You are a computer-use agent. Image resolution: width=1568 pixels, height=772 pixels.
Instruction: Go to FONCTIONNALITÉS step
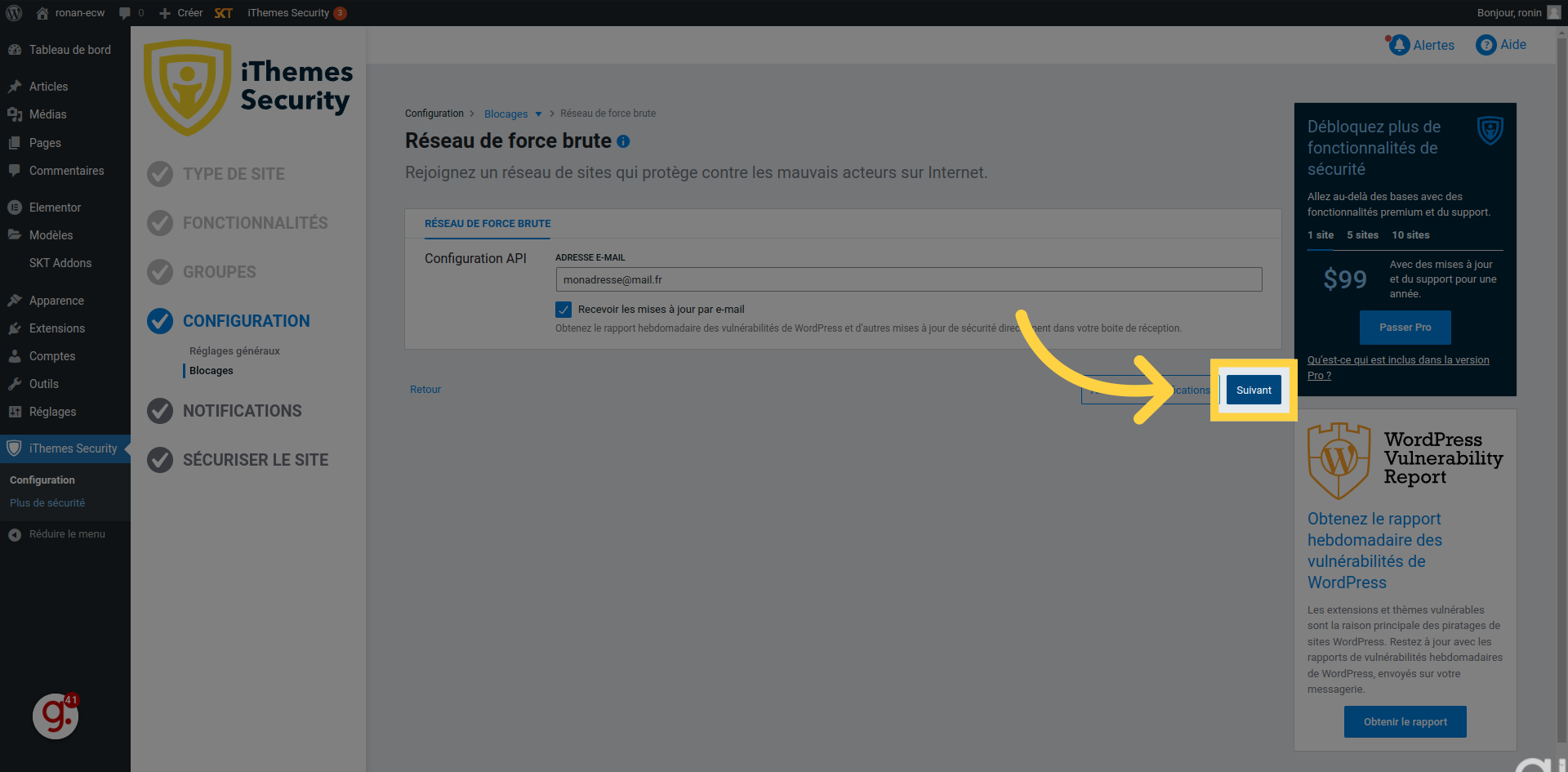point(256,223)
